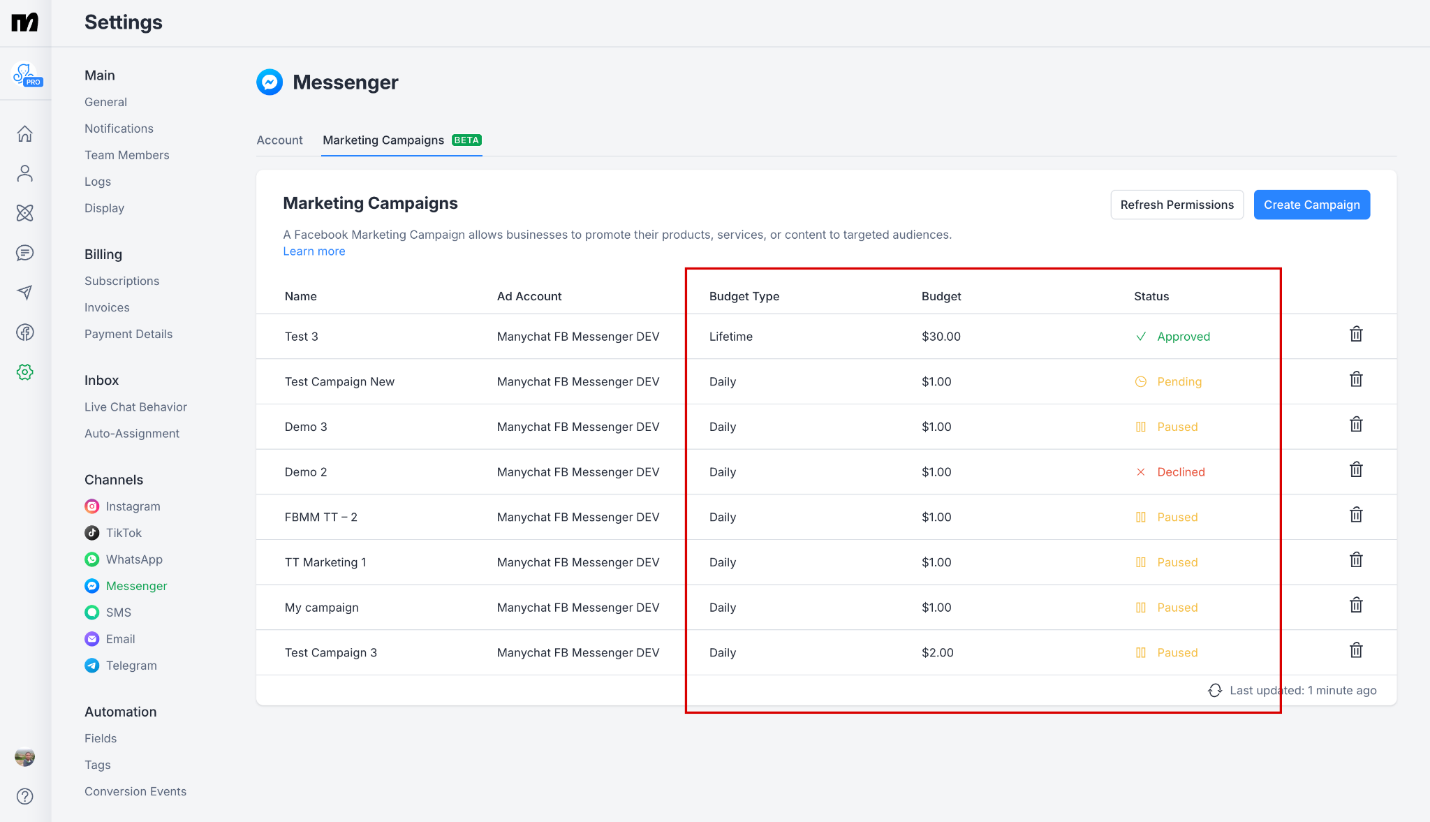Switch to the Account tab

(x=279, y=140)
